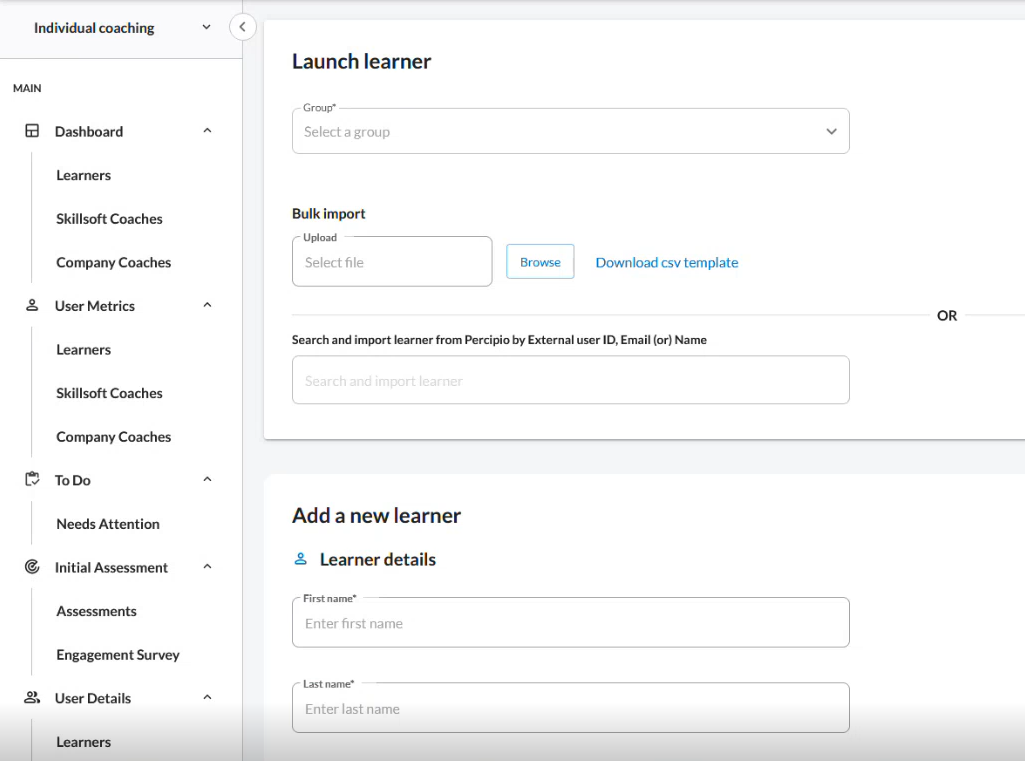Viewport: 1025px width, 761px height.
Task: Click the Dashboard grid icon in sidebar
Action: click(x=31, y=131)
